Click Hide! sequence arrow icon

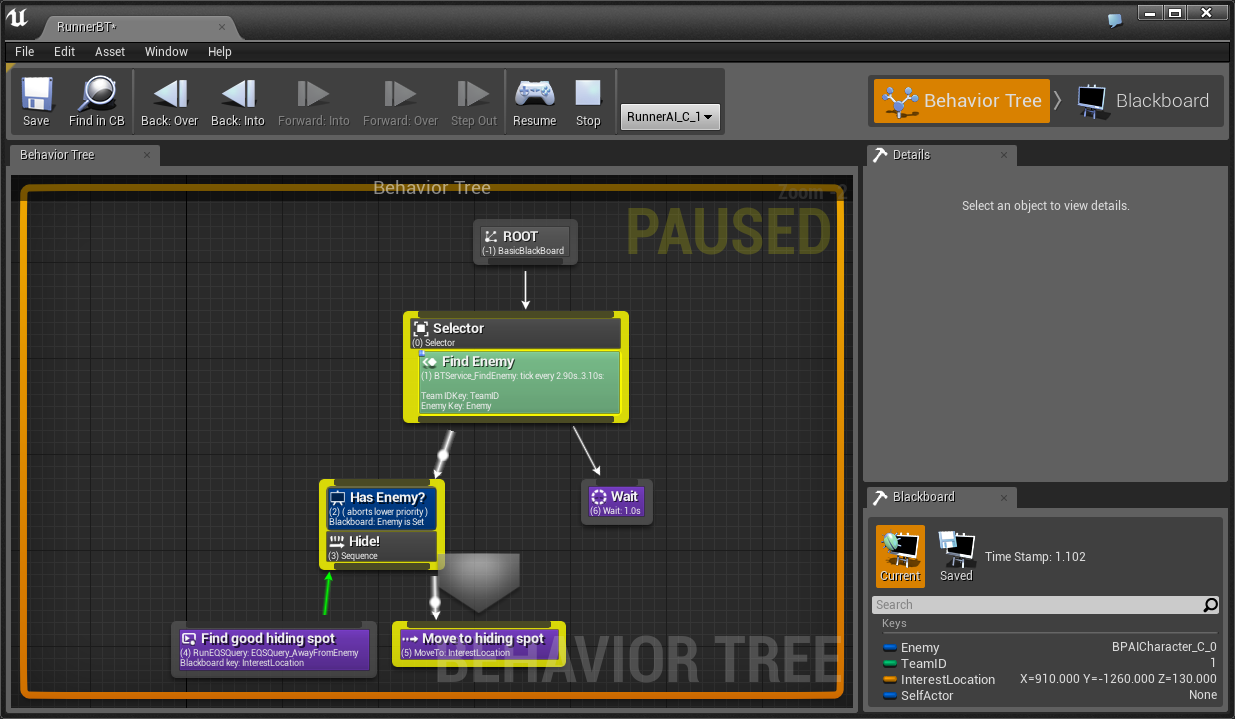337,541
